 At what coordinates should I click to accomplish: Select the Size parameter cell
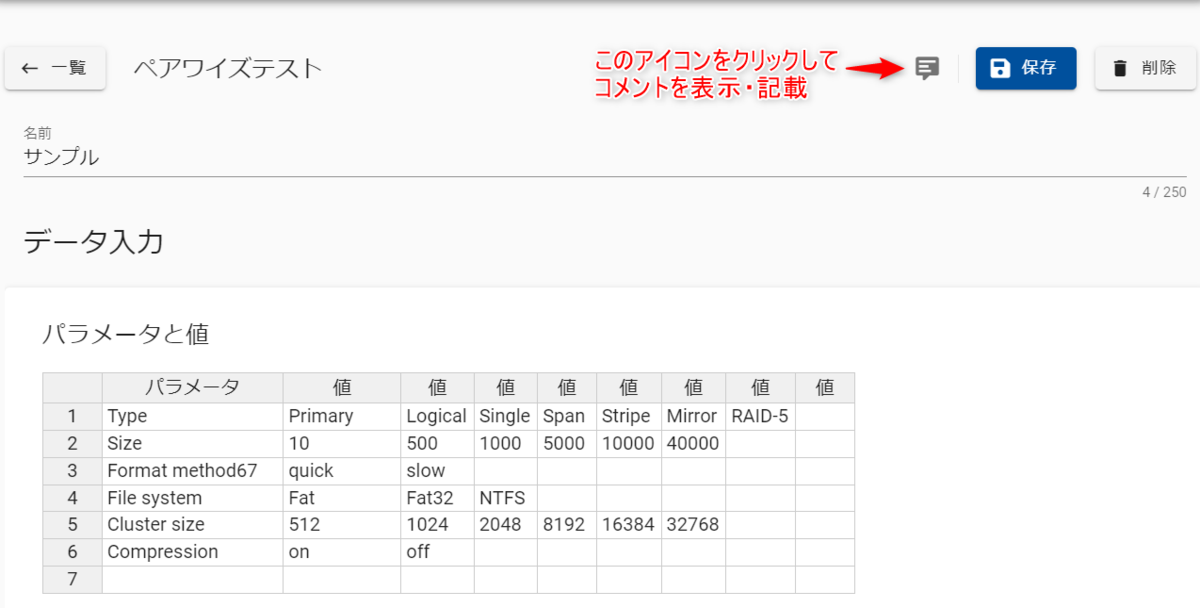192,444
